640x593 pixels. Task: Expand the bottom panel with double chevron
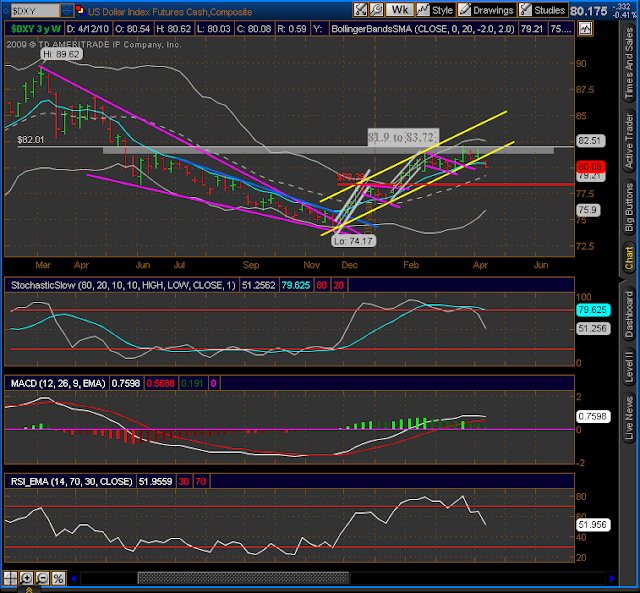[x=29, y=590]
